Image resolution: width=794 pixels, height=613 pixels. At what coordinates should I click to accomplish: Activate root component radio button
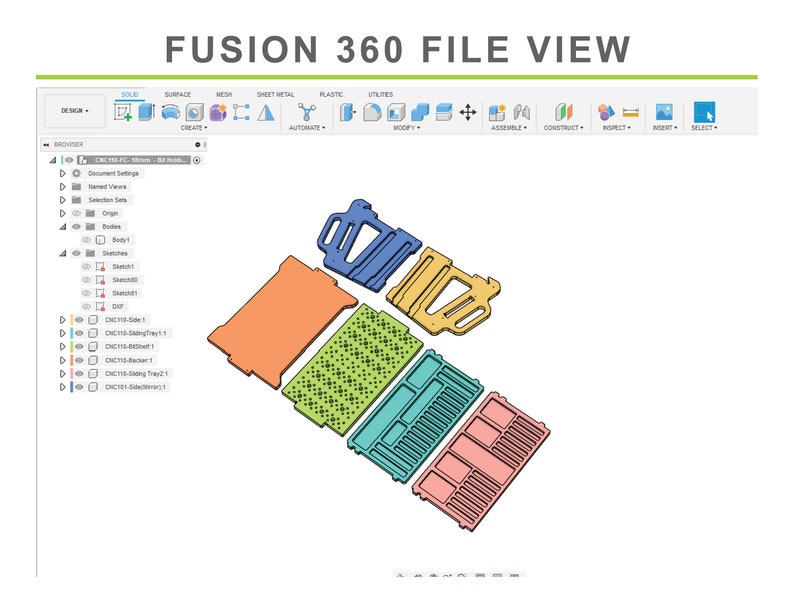click(x=196, y=160)
